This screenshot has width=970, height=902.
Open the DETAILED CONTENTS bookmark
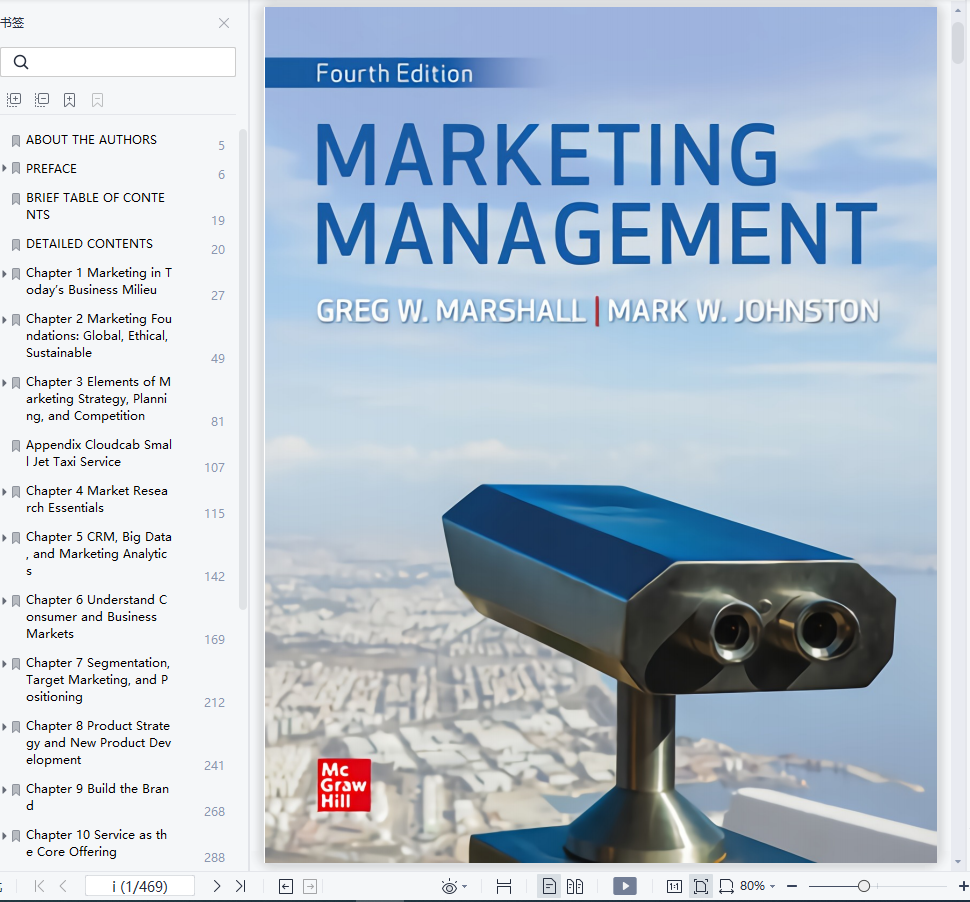(x=89, y=244)
